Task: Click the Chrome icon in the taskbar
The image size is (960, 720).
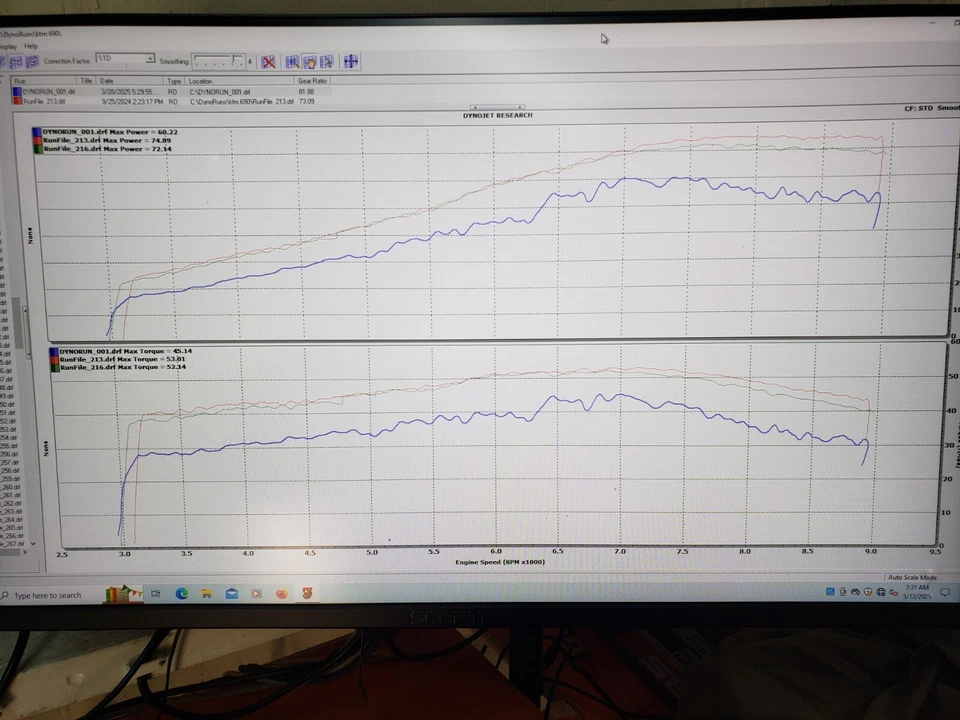Action: (x=181, y=594)
